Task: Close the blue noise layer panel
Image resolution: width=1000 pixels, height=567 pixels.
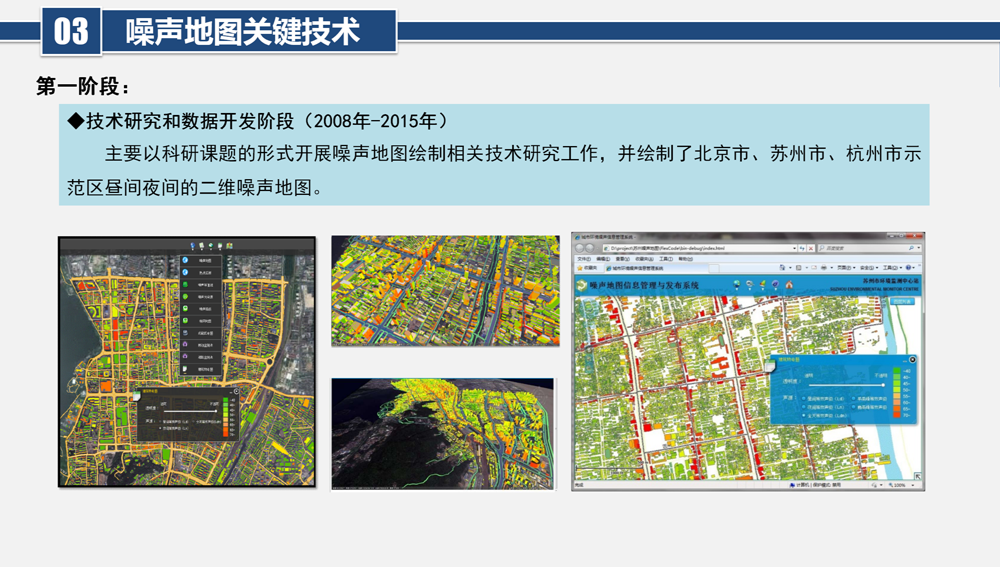Action: (912, 359)
